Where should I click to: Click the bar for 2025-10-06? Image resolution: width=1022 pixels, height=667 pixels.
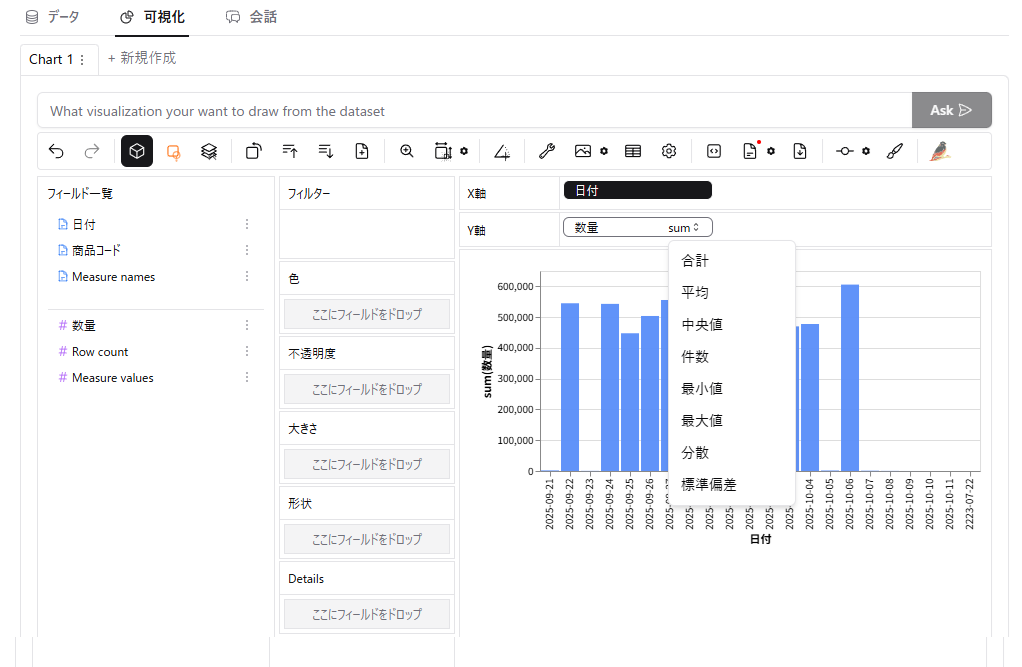[850, 378]
